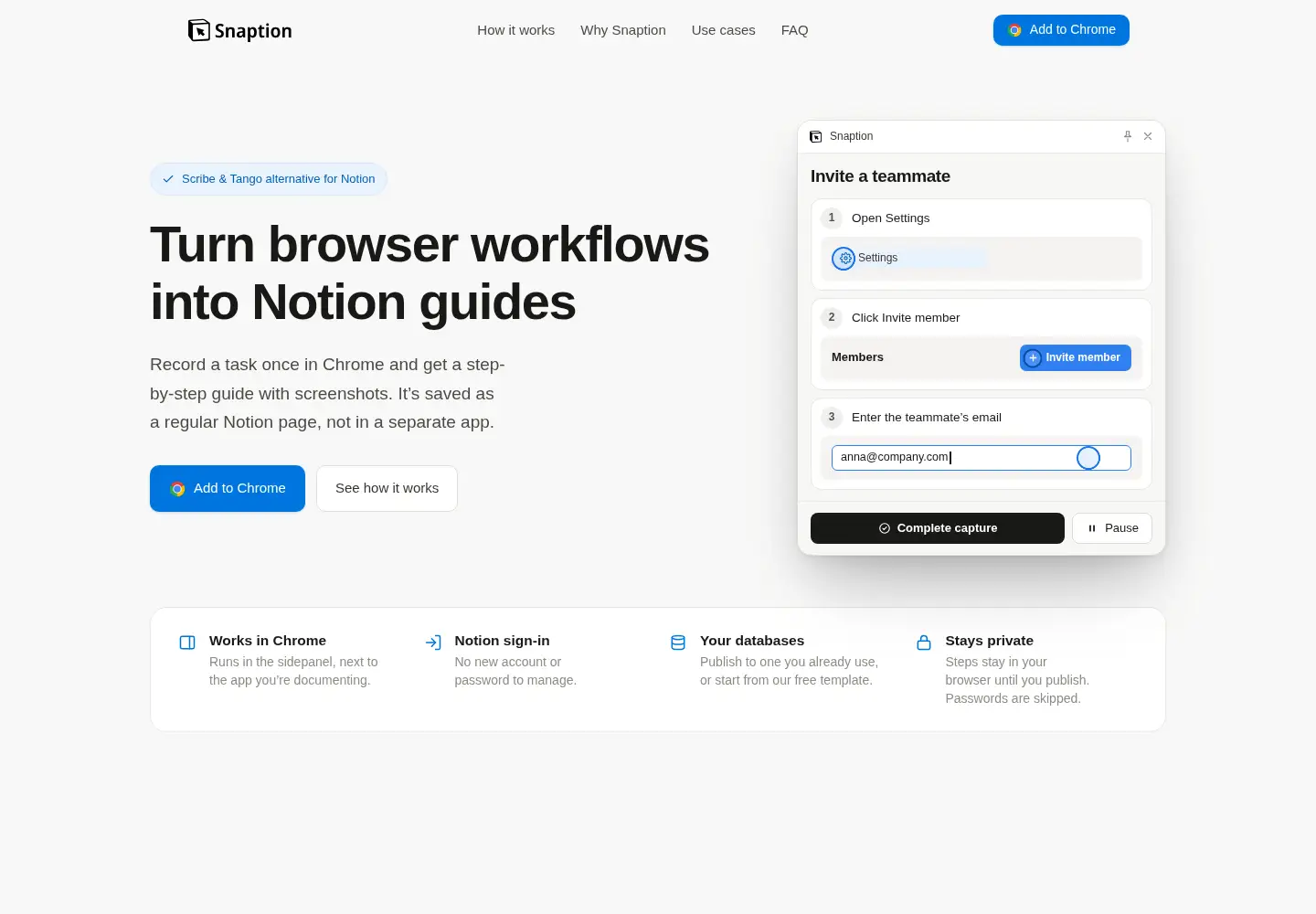Click the checkmark icon in Scribe & Tango badge
The image size is (1316, 914).
pos(168,179)
